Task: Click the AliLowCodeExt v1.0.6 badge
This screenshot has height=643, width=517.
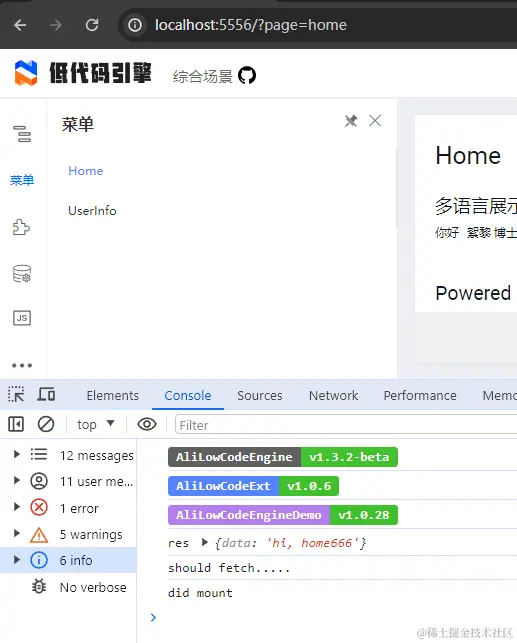Action: (253, 486)
